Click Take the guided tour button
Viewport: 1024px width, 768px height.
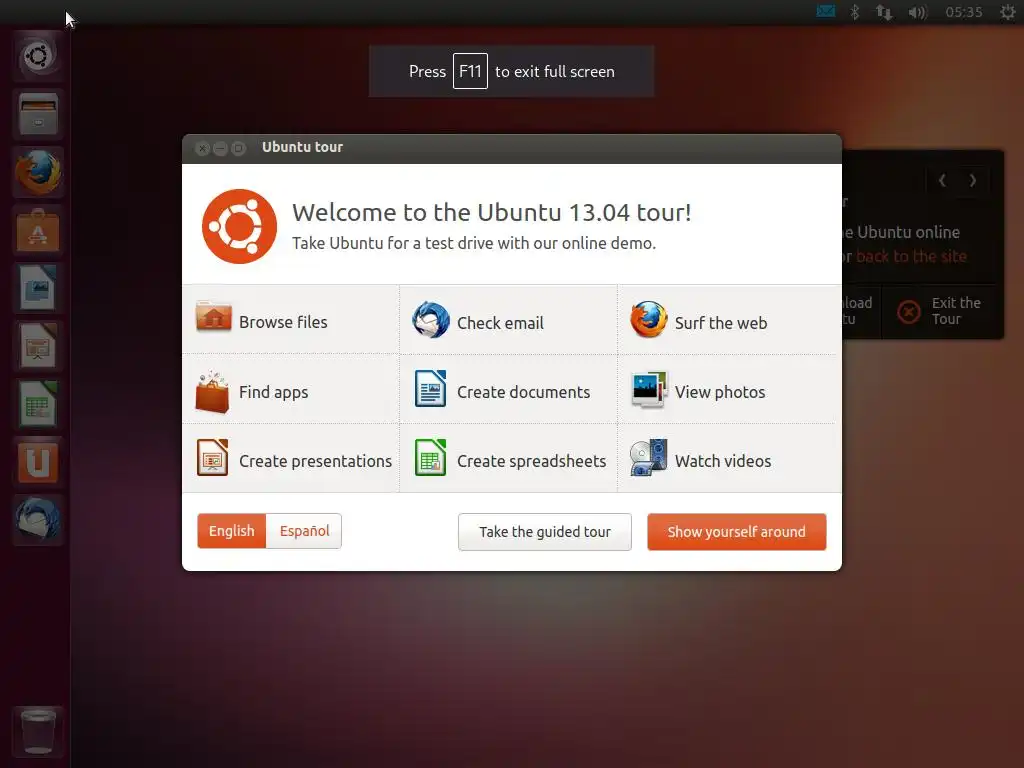pos(545,532)
